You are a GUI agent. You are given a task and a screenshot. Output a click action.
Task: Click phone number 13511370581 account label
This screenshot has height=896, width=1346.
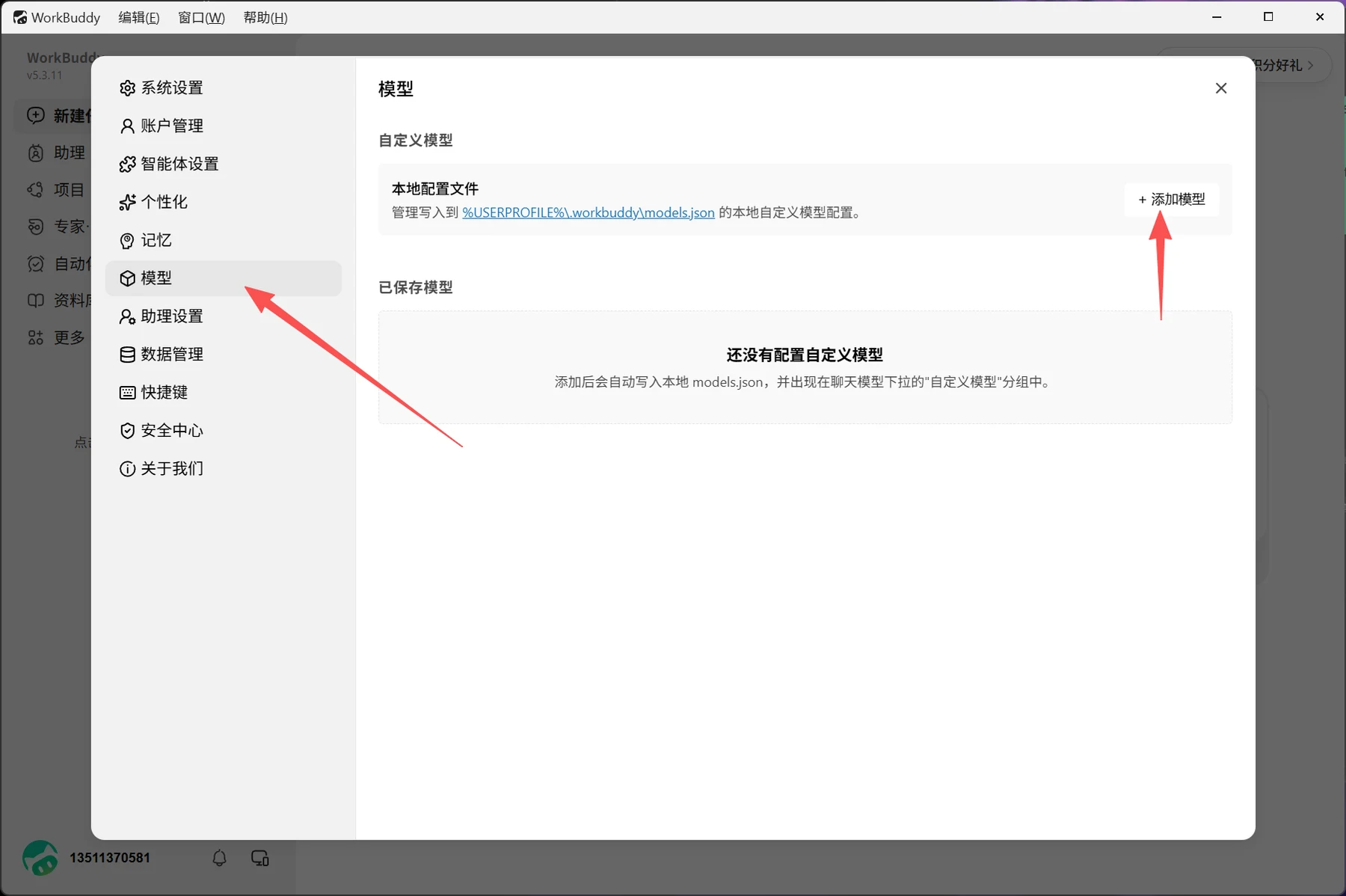tap(110, 858)
